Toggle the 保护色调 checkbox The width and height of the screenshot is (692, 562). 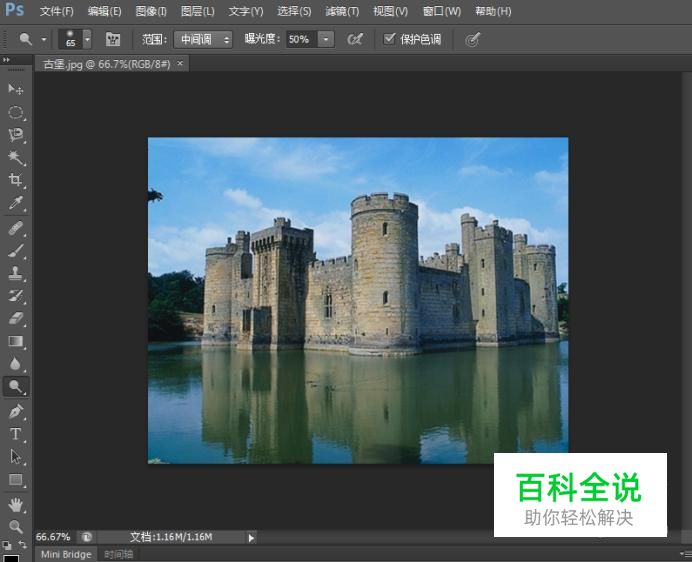point(390,39)
